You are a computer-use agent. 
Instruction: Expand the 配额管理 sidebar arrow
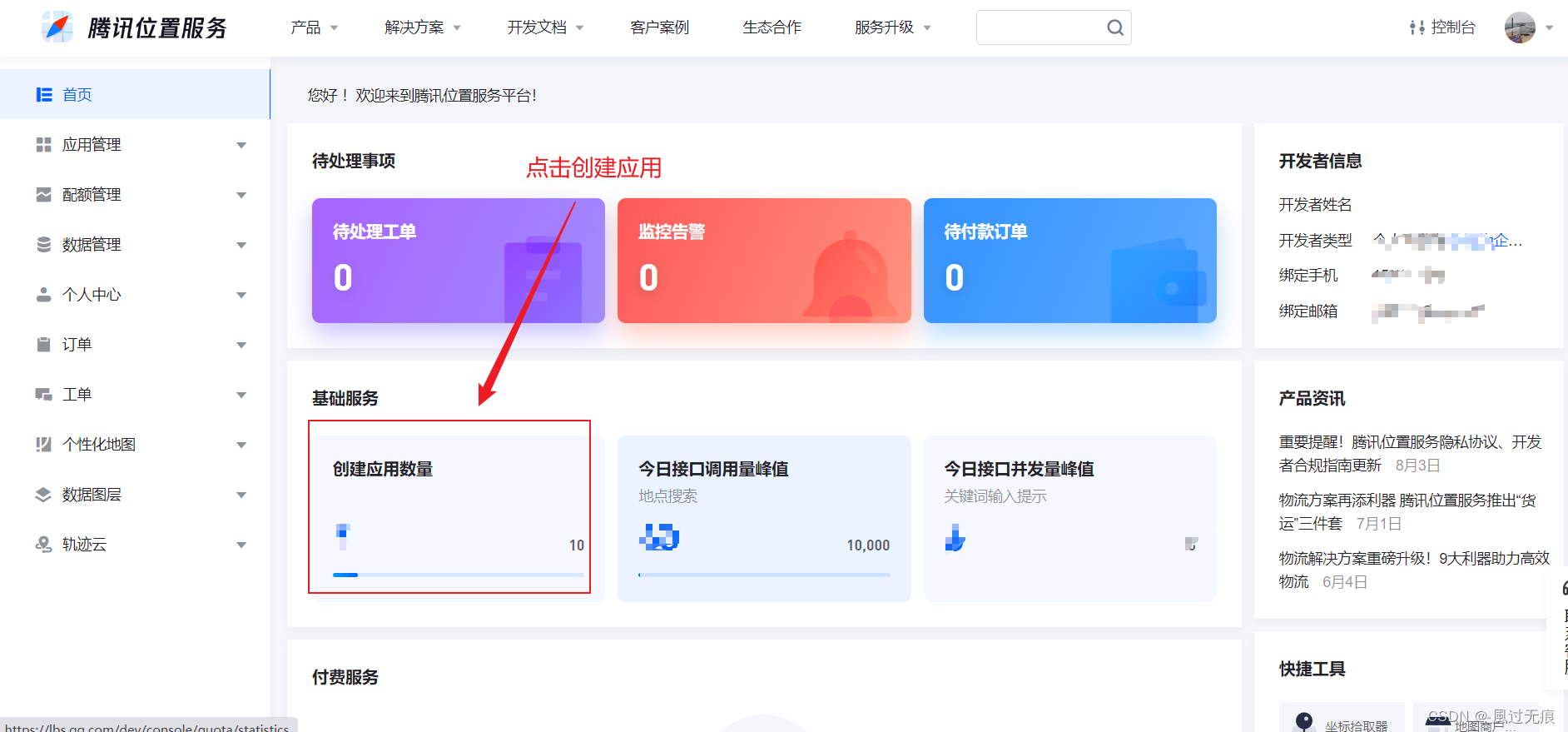click(241, 195)
